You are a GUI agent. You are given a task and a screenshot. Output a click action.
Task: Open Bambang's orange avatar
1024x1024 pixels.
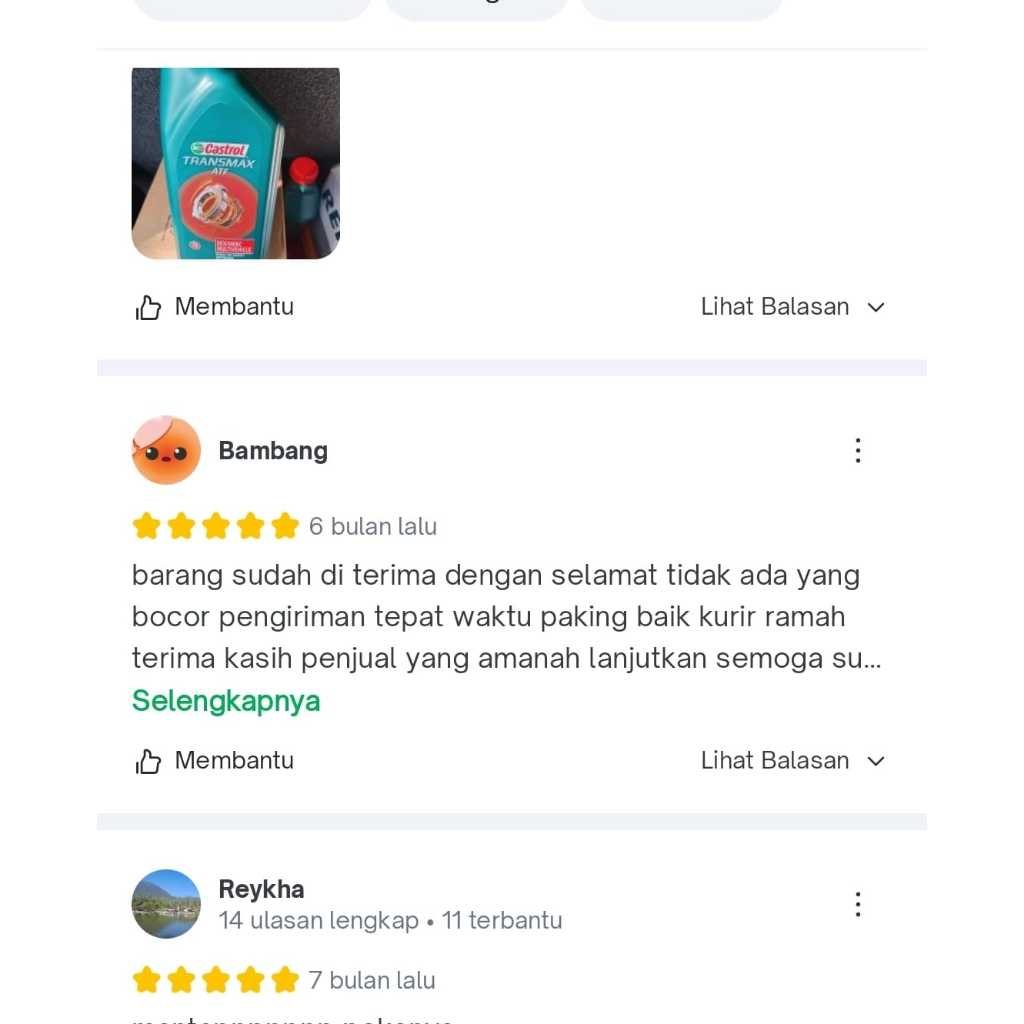(167, 451)
